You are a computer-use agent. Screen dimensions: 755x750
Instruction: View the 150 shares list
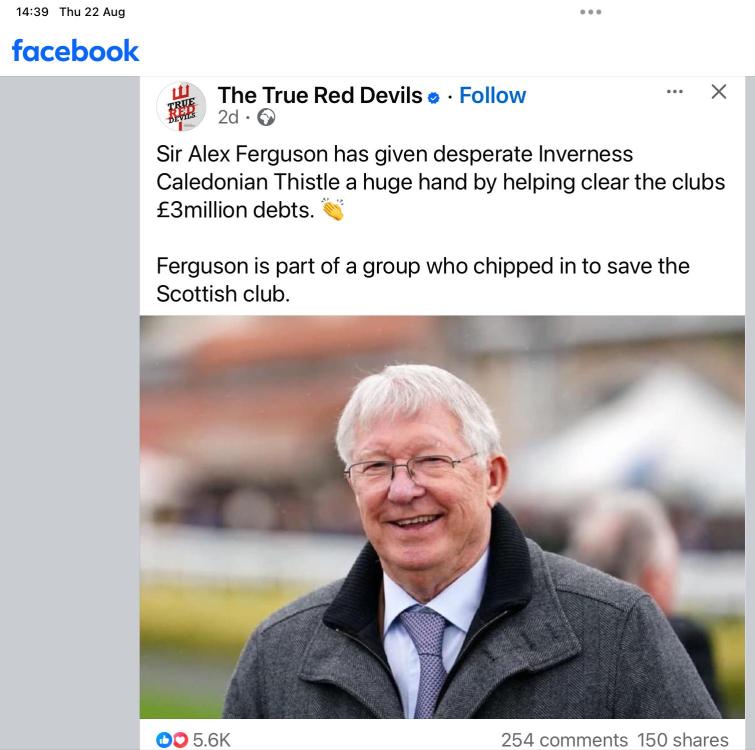pyautogui.click(x=683, y=739)
